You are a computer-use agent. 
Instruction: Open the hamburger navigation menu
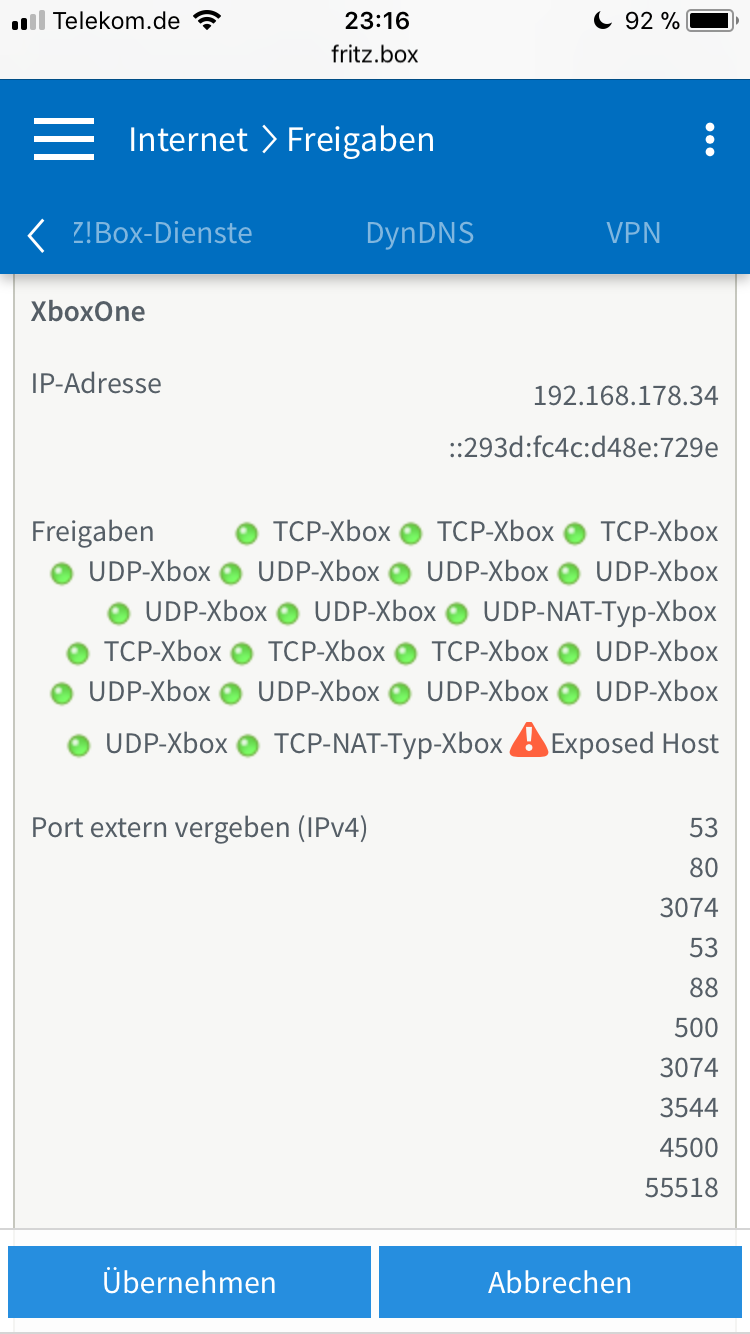tap(64, 139)
